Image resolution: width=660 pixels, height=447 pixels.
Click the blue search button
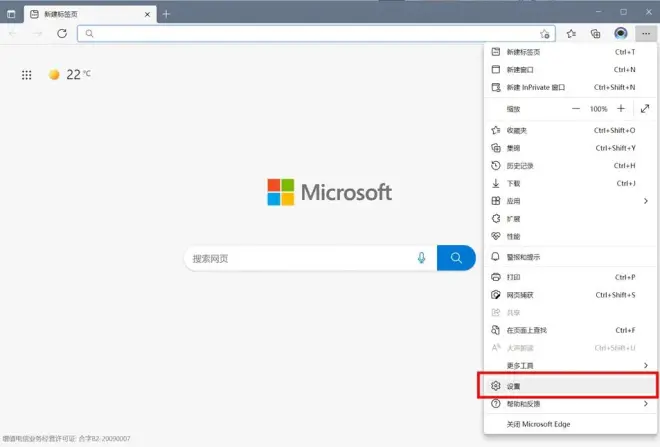(x=456, y=258)
